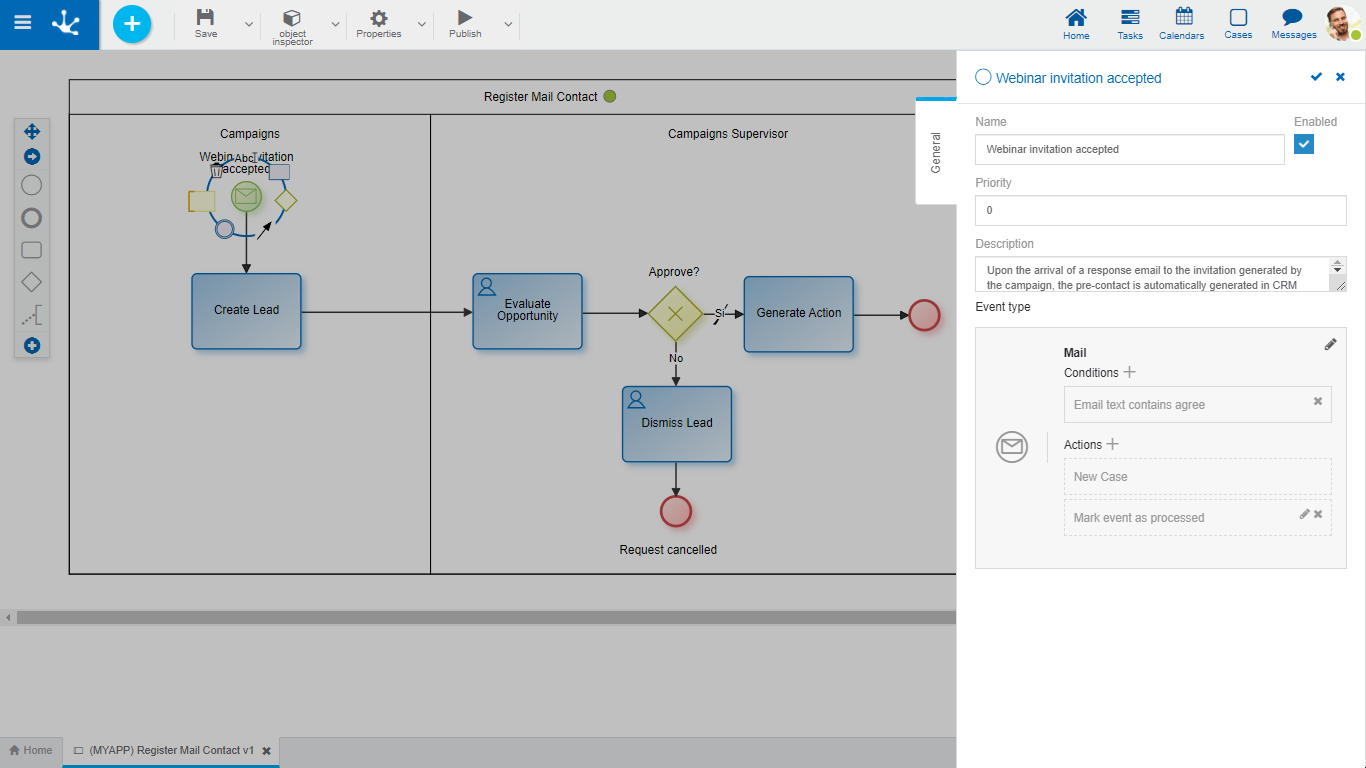This screenshot has height=768, width=1366.
Task: Add a new action with plus icon
Action: (x=1112, y=444)
